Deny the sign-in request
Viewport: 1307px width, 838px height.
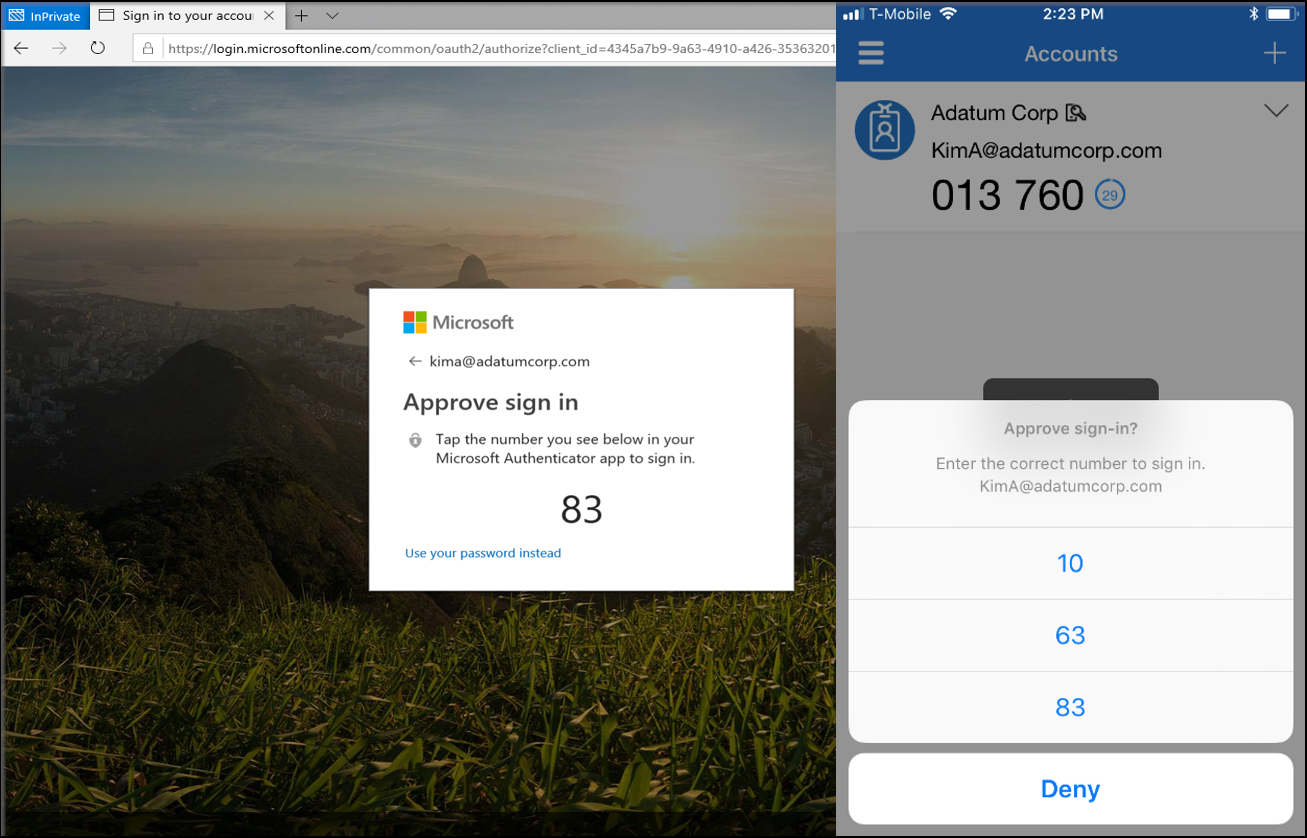pyautogui.click(x=1070, y=789)
